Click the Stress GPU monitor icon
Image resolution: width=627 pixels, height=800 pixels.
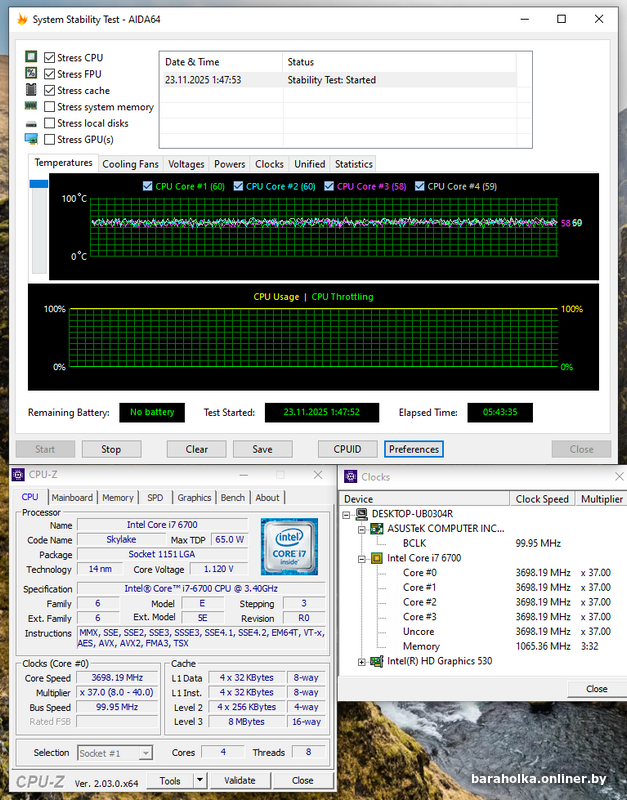(x=31, y=139)
